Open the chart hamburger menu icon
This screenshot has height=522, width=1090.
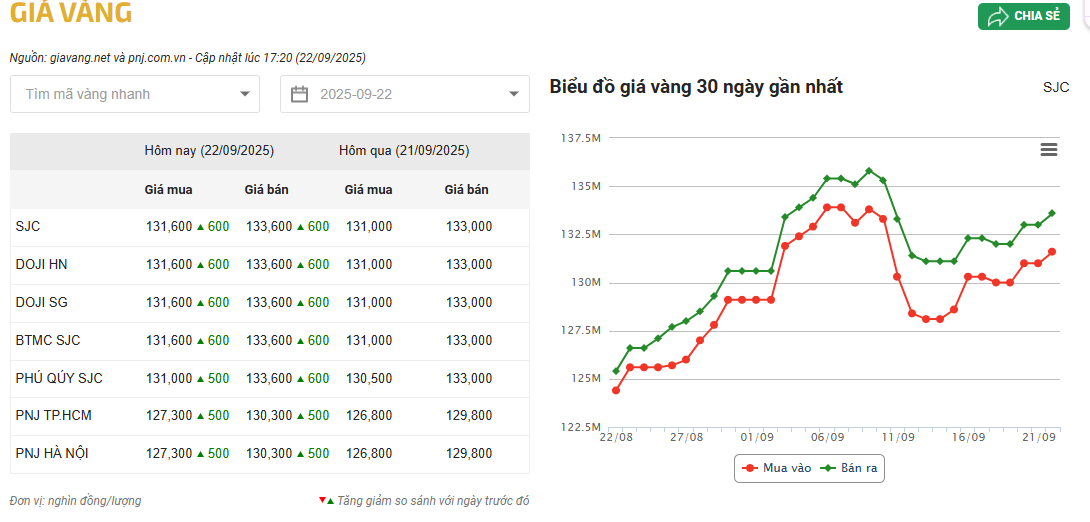(x=1048, y=150)
